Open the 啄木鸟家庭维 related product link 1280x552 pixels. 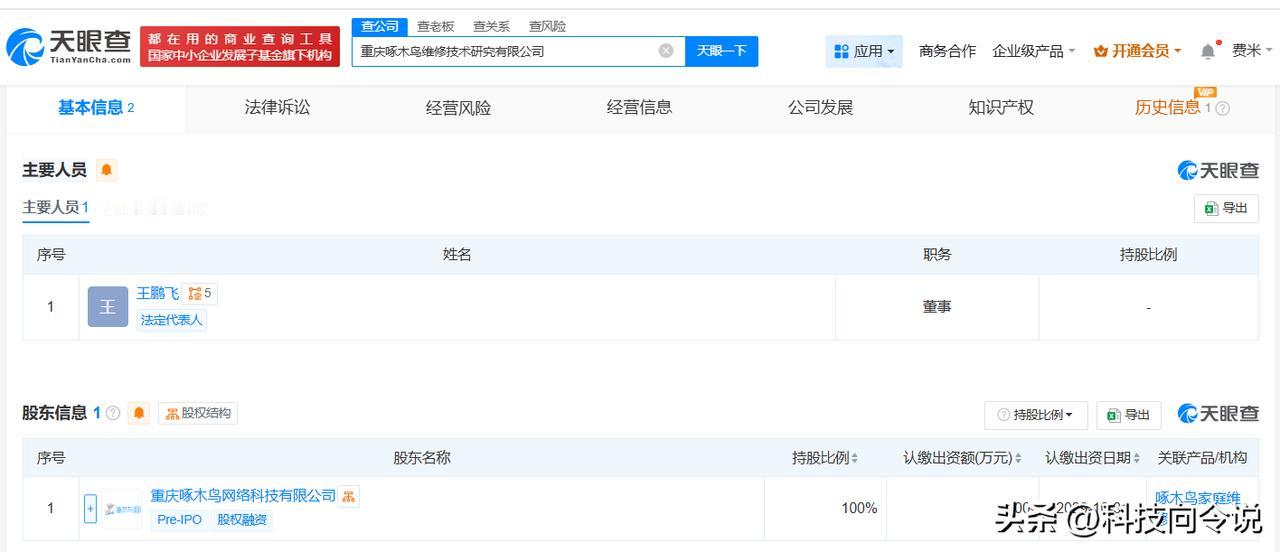pos(1198,498)
